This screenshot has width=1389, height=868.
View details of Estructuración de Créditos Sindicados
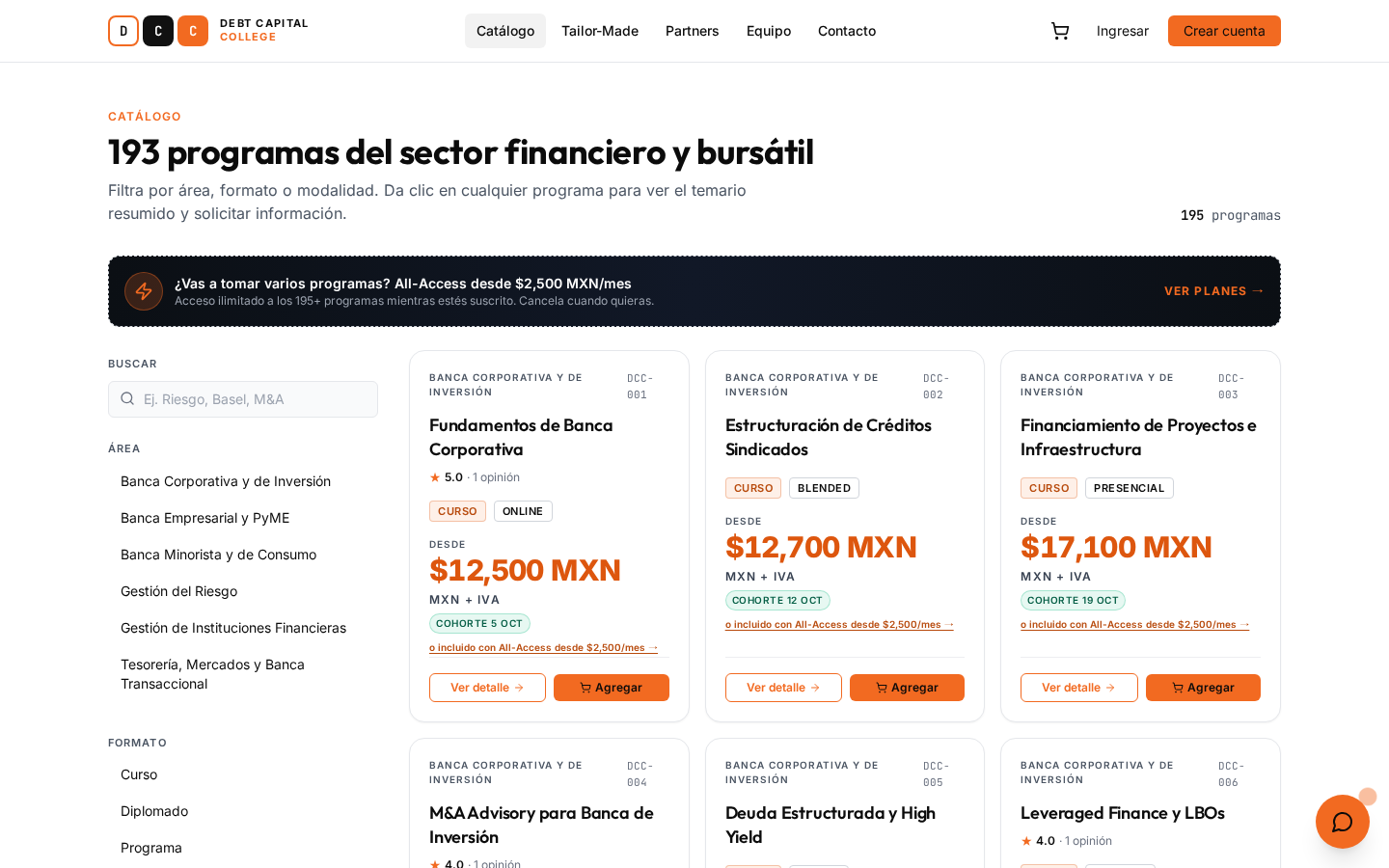[783, 688]
